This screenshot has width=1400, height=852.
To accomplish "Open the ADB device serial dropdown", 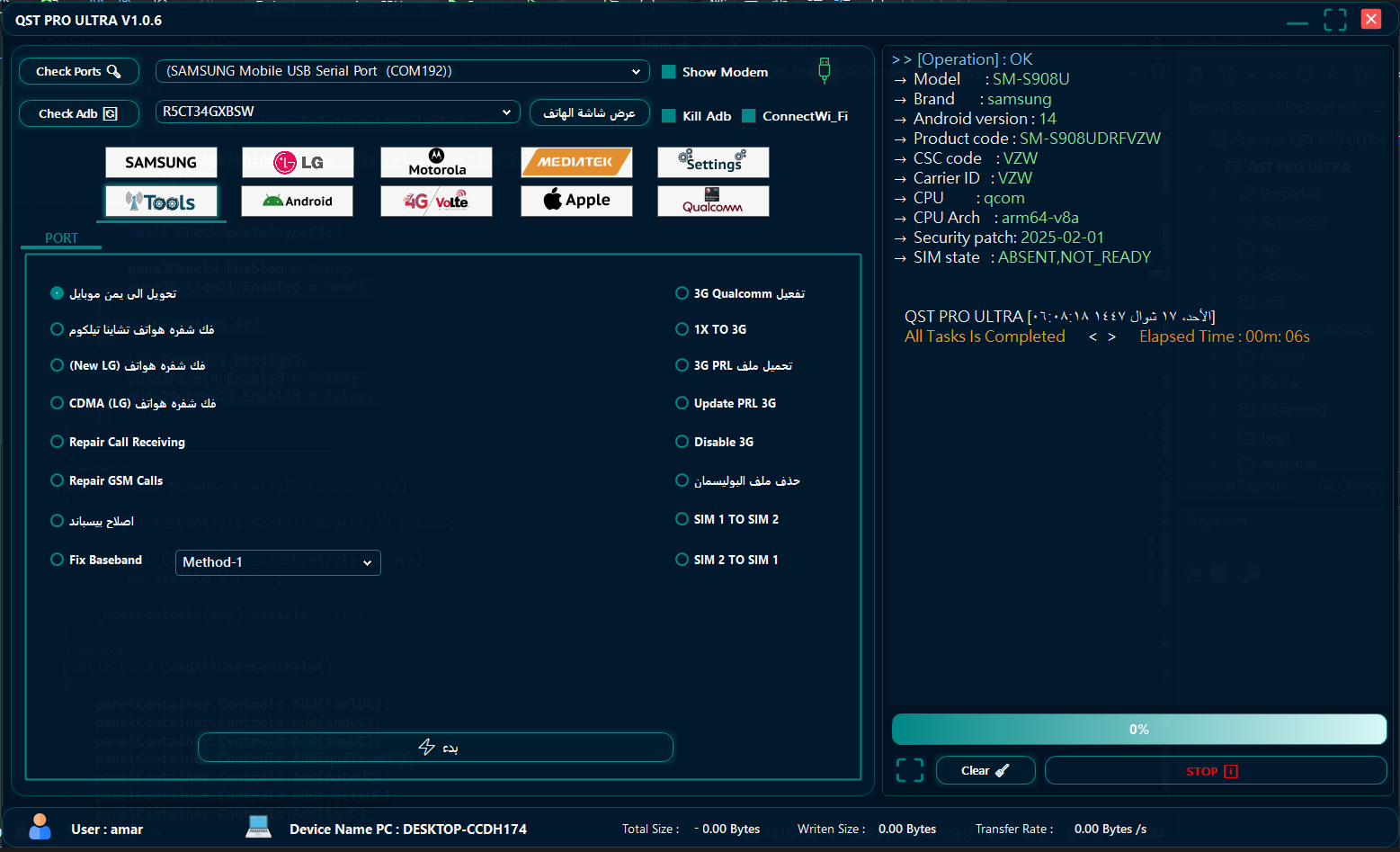I will 338,112.
